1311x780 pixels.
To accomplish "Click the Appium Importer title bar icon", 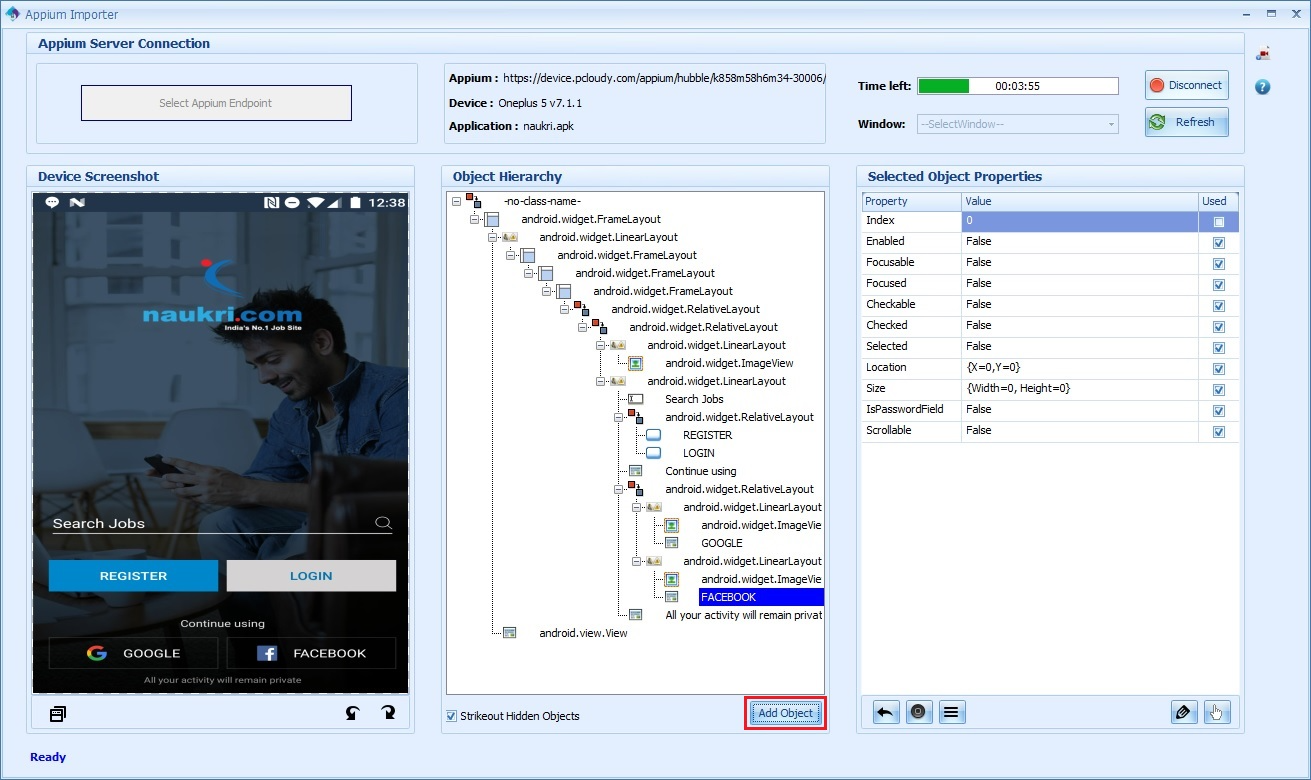I will tap(12, 14).
